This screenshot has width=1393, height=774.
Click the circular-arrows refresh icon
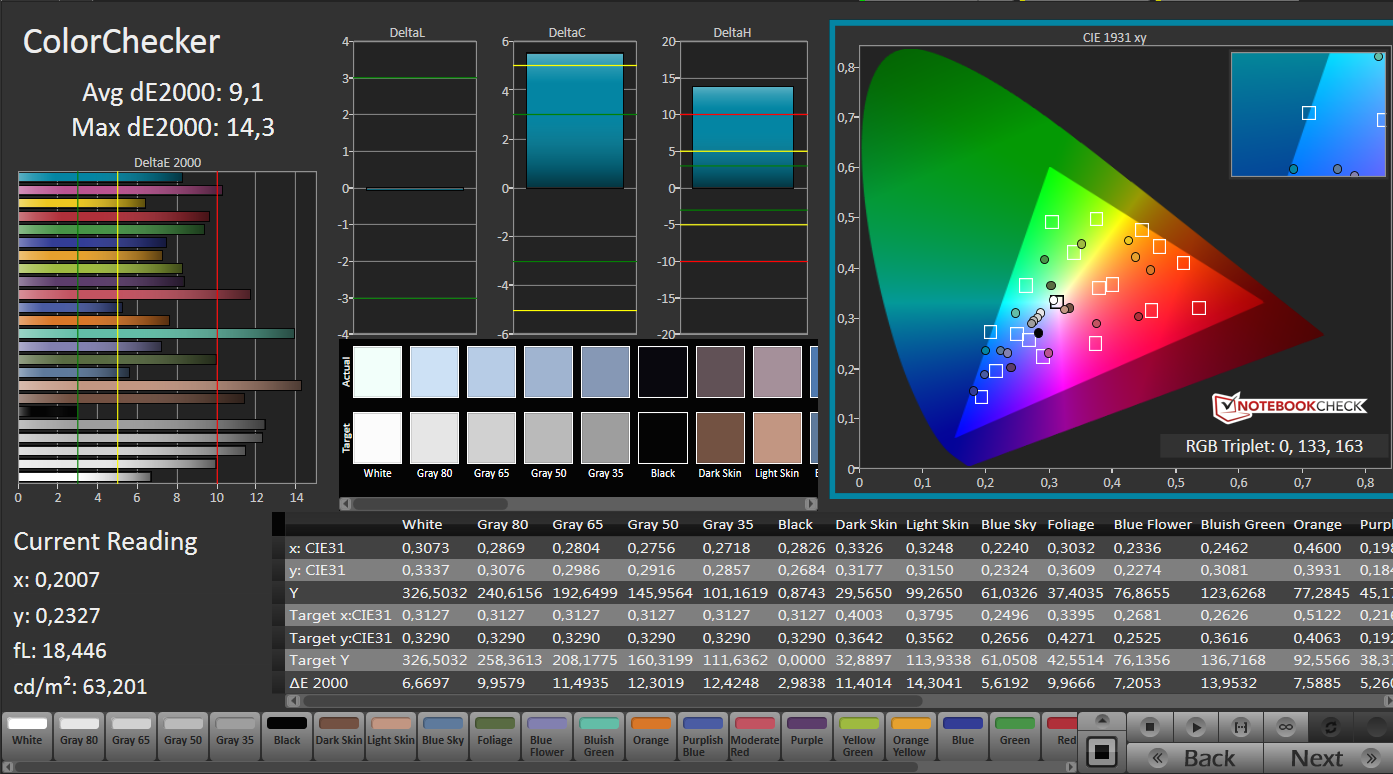point(1331,727)
